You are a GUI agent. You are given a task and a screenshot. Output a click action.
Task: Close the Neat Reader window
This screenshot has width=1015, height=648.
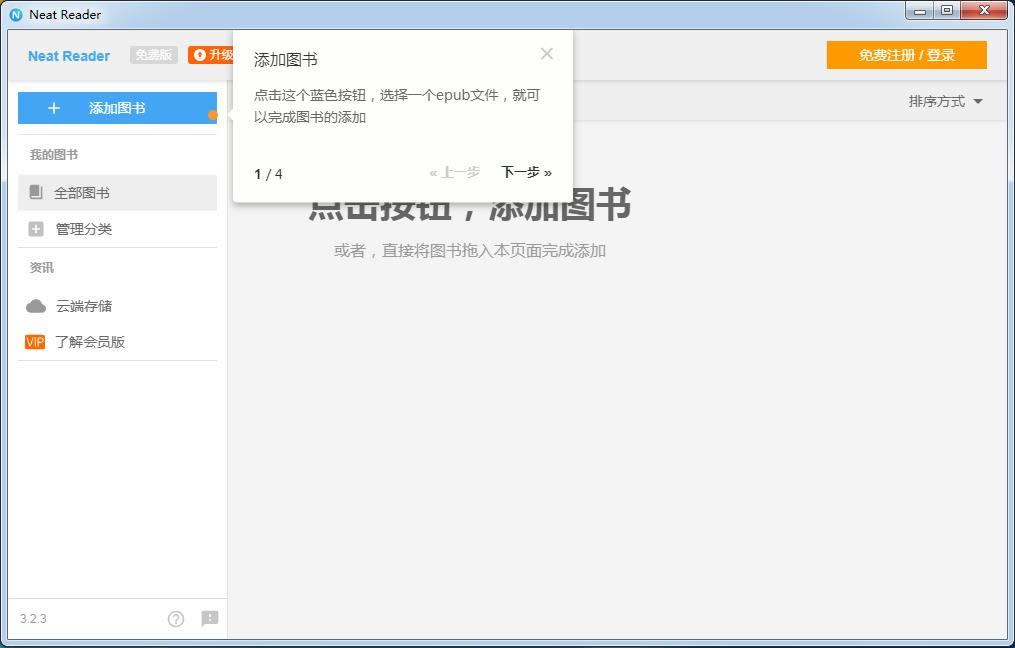(x=985, y=10)
